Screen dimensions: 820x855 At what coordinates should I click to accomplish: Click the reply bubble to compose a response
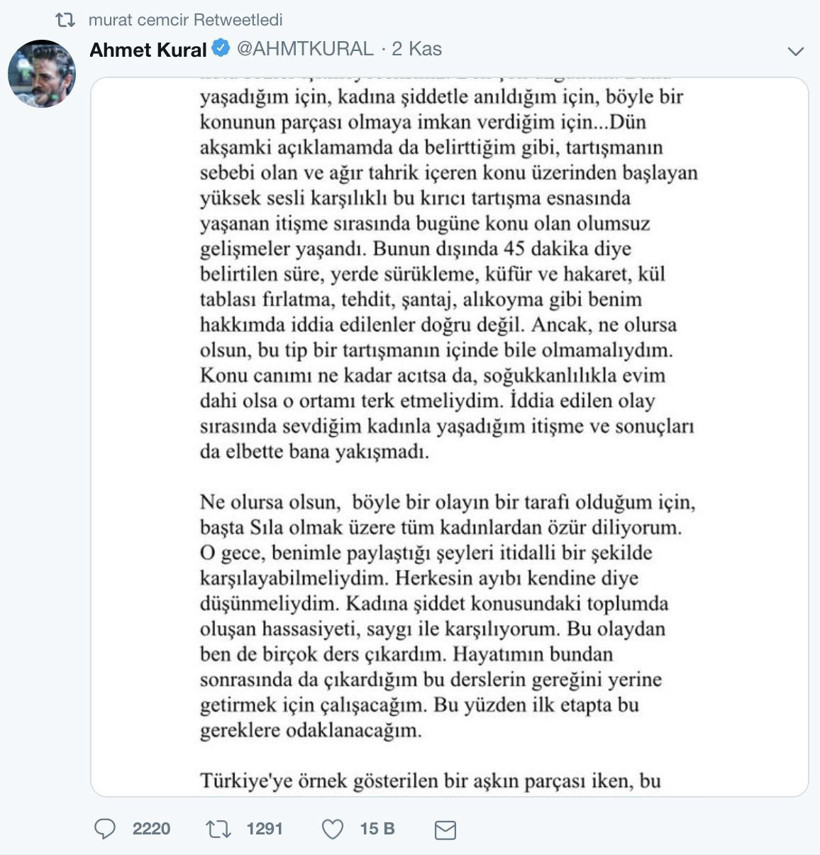(104, 828)
